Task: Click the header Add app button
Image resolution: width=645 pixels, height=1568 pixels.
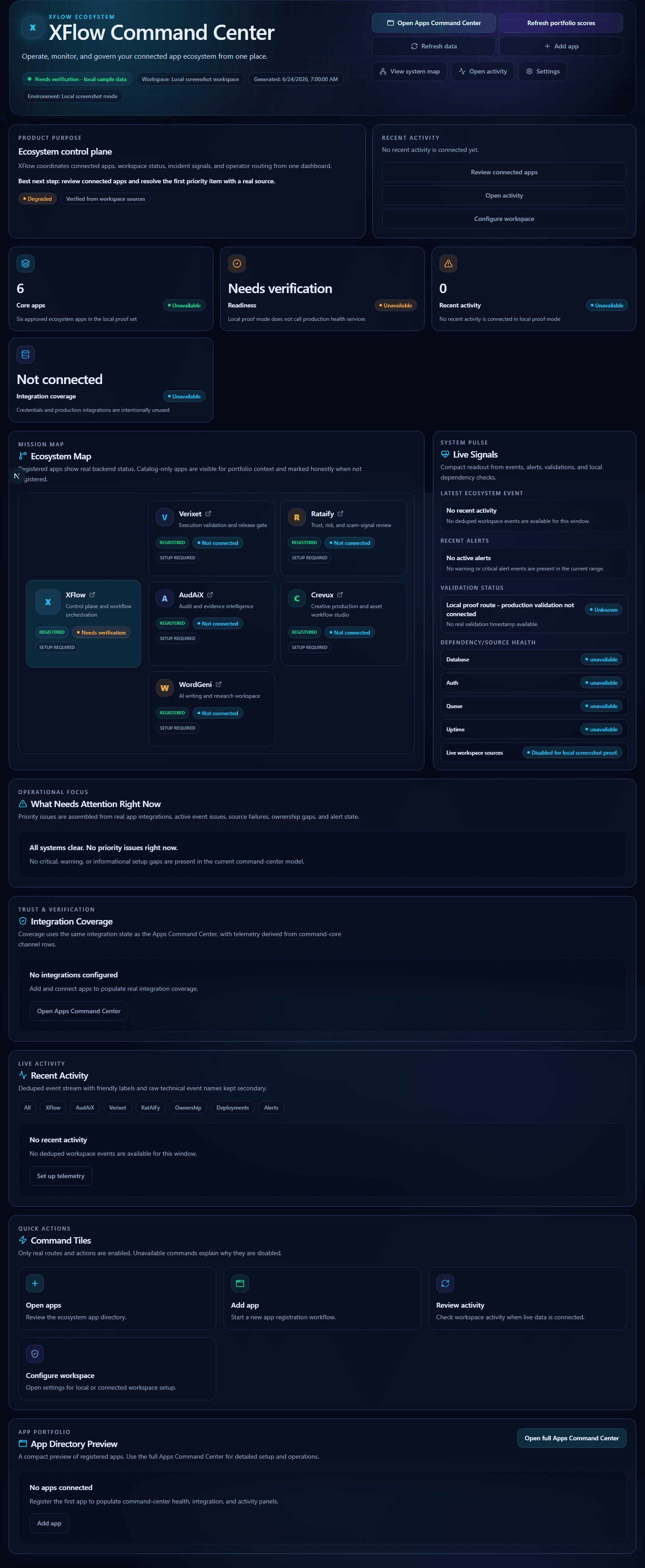Action: click(561, 46)
